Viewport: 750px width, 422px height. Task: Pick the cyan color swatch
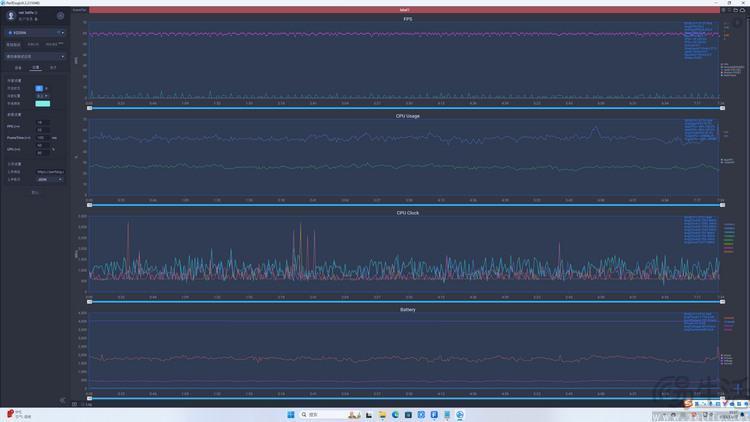coord(43,104)
